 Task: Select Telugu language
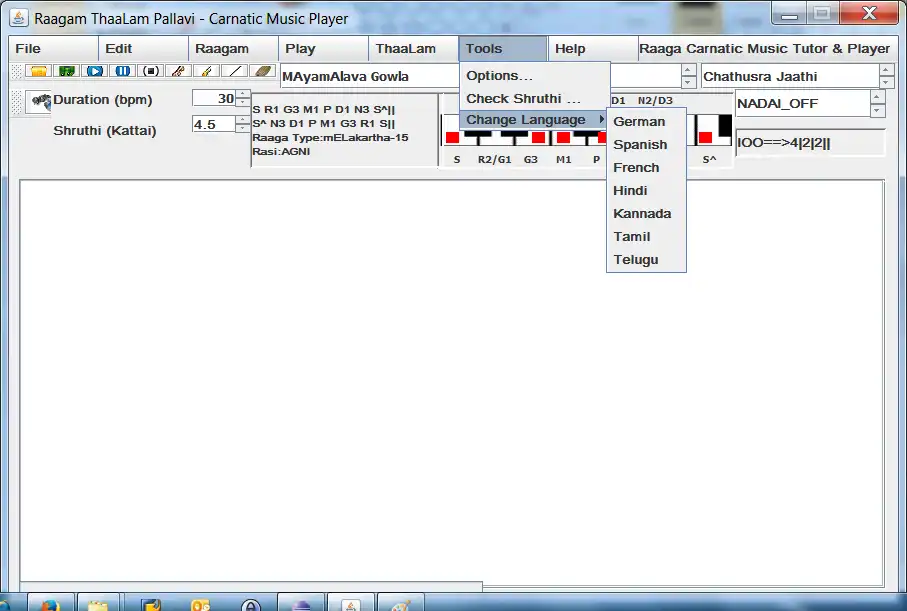pos(646,260)
